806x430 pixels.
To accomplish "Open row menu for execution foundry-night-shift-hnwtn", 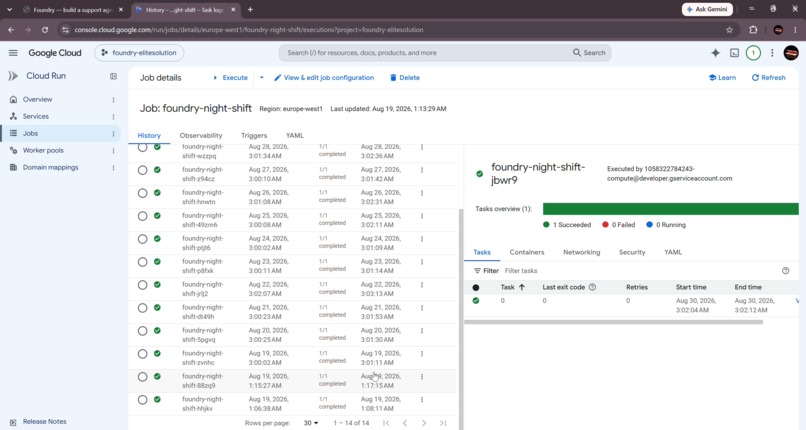I will click(x=422, y=193).
